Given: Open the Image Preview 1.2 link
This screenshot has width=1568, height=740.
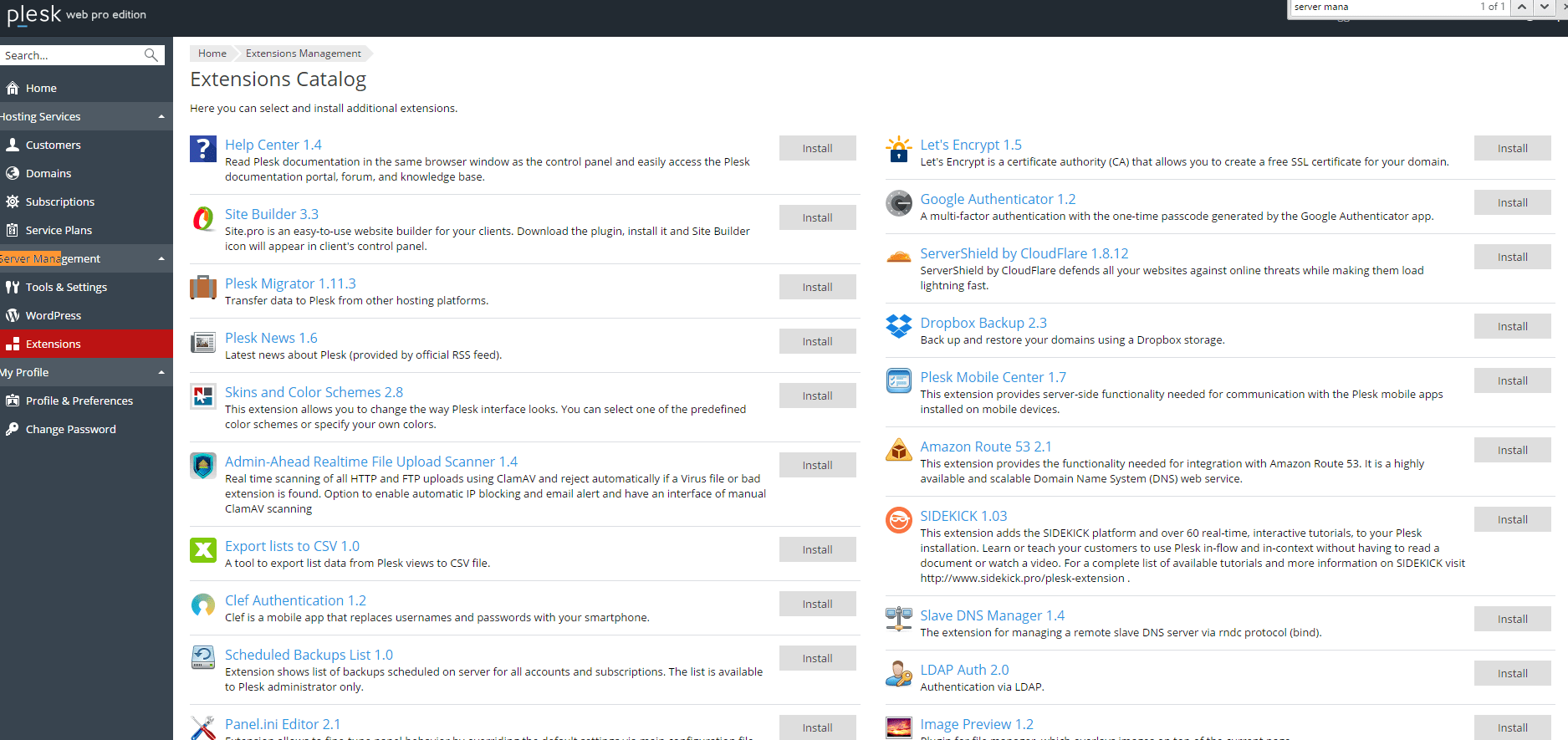Looking at the screenshot, I should click(x=977, y=724).
